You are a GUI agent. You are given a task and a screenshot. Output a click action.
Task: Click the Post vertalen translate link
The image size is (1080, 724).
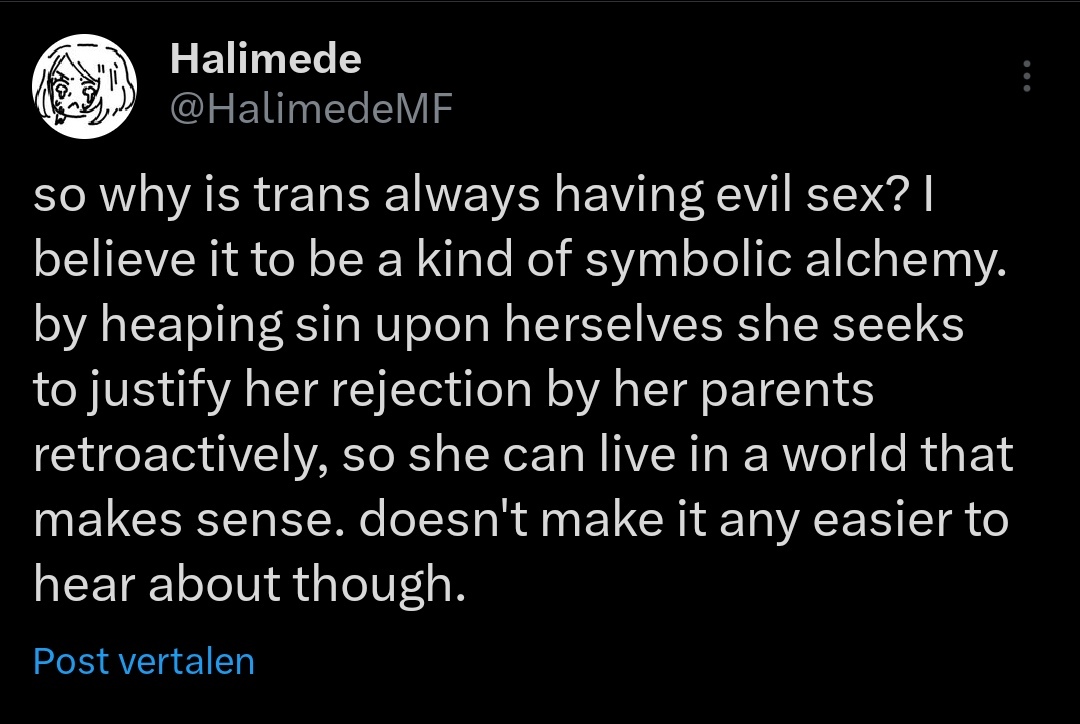point(144,661)
